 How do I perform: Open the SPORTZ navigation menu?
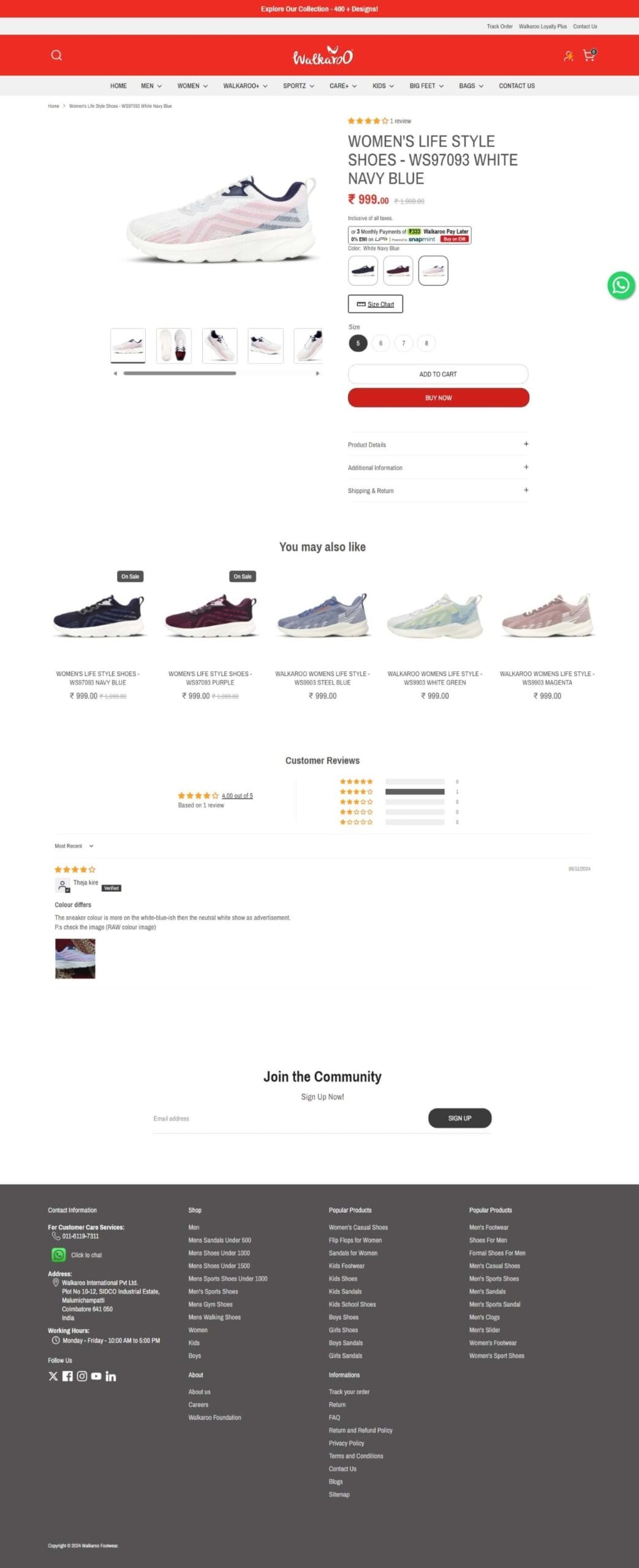298,86
